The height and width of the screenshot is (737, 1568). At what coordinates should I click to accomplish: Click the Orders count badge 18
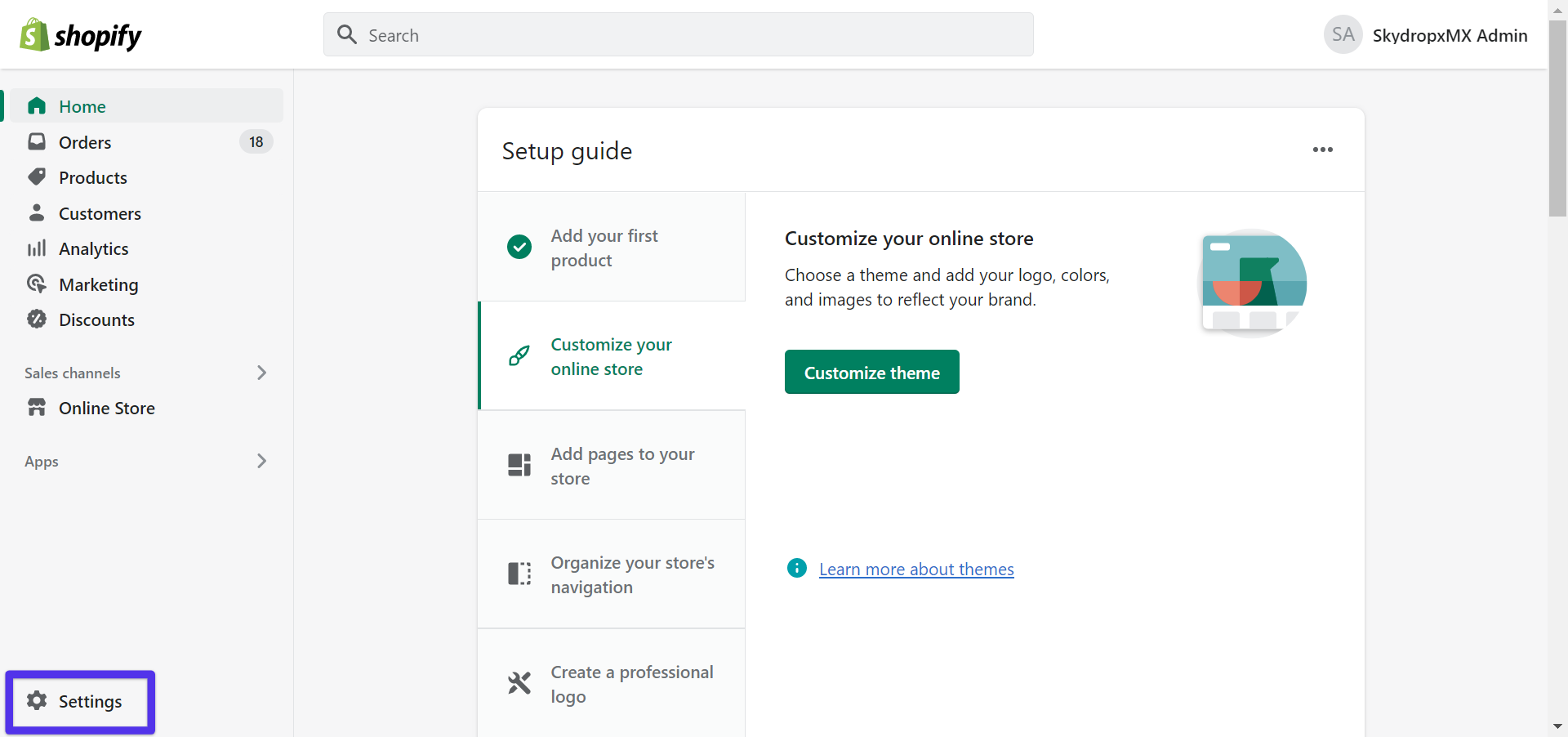[256, 142]
